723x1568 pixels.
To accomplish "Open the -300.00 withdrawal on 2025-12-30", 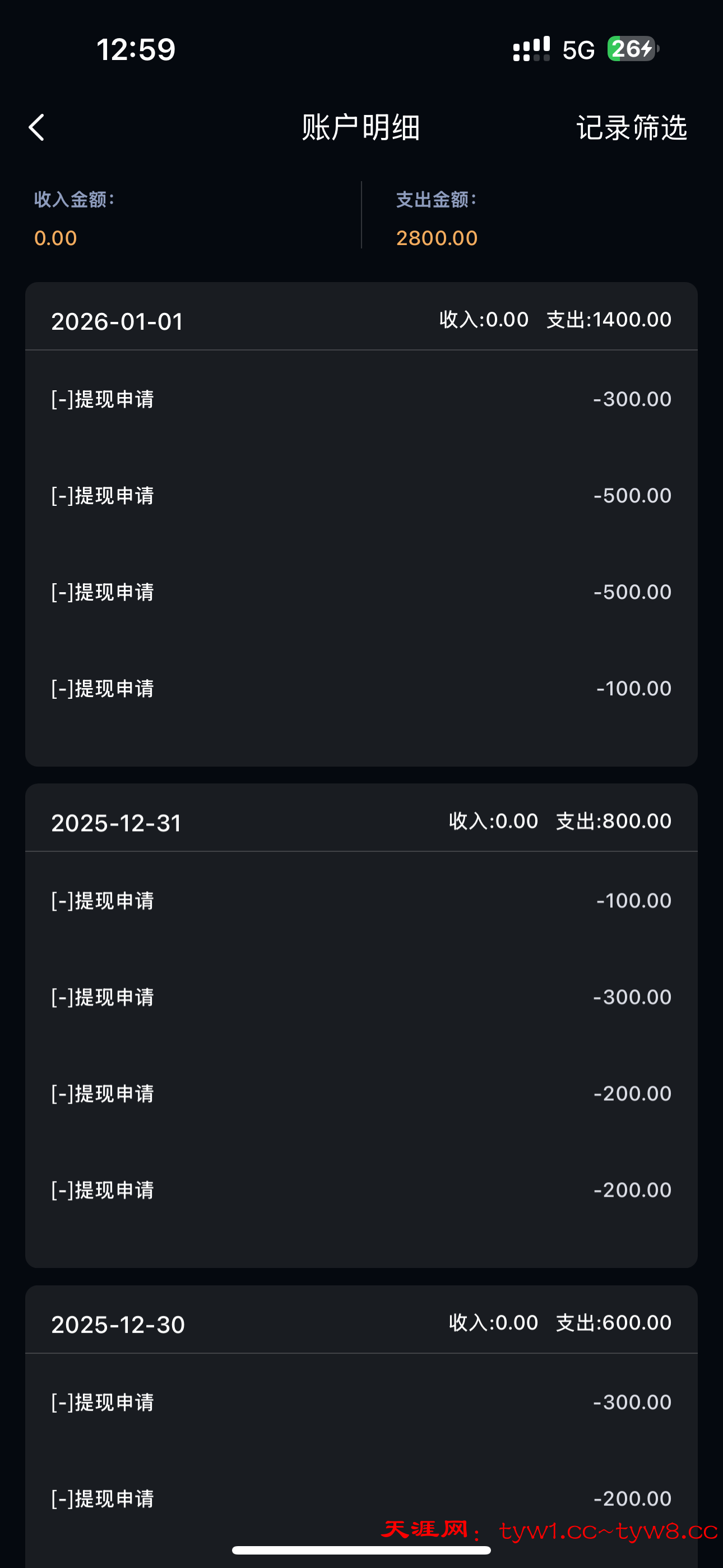I will point(361,1403).
